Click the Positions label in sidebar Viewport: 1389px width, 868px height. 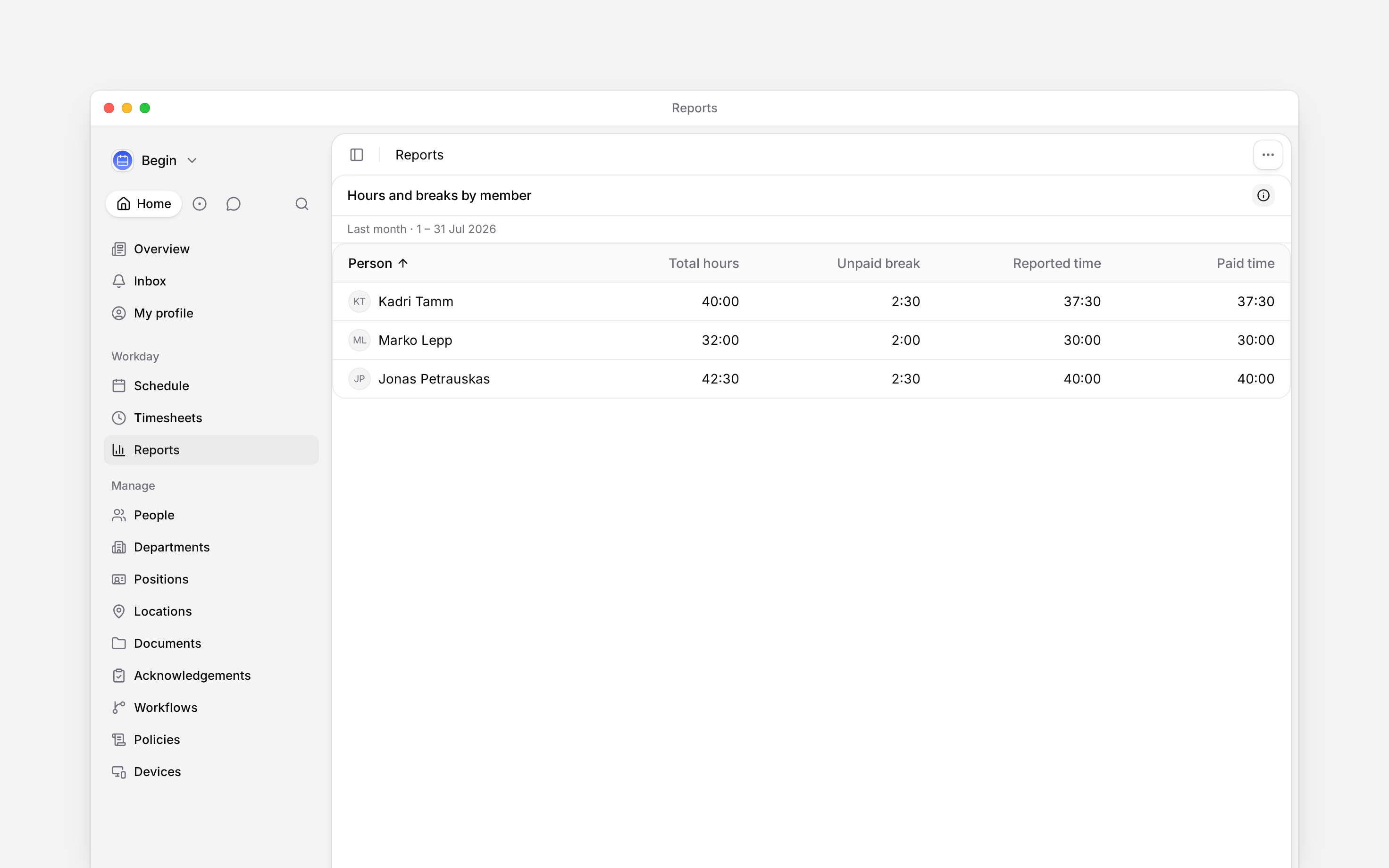pos(161,579)
